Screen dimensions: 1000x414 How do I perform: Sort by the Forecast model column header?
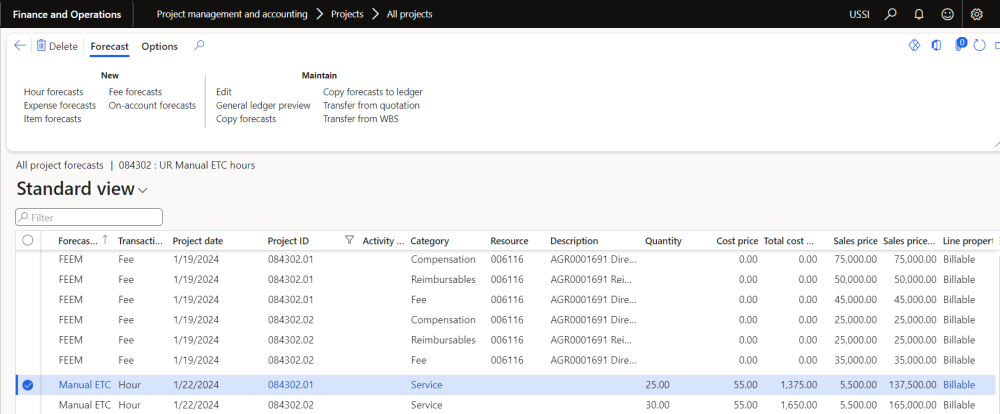click(x=78, y=241)
